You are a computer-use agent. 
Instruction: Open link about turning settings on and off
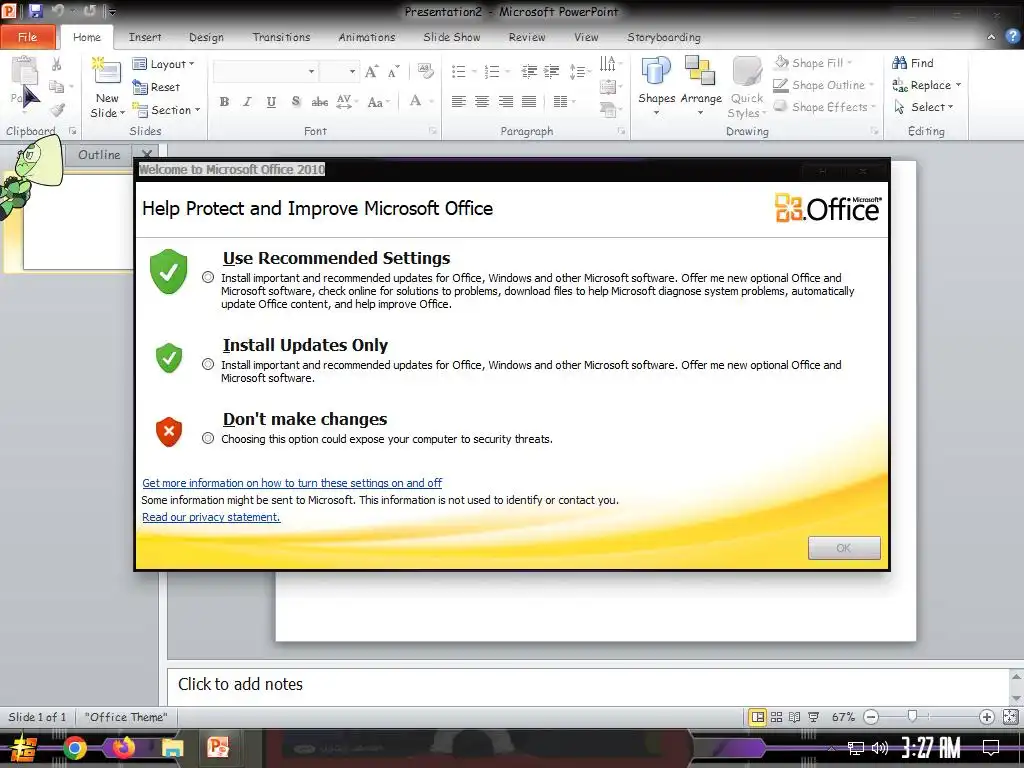point(292,483)
